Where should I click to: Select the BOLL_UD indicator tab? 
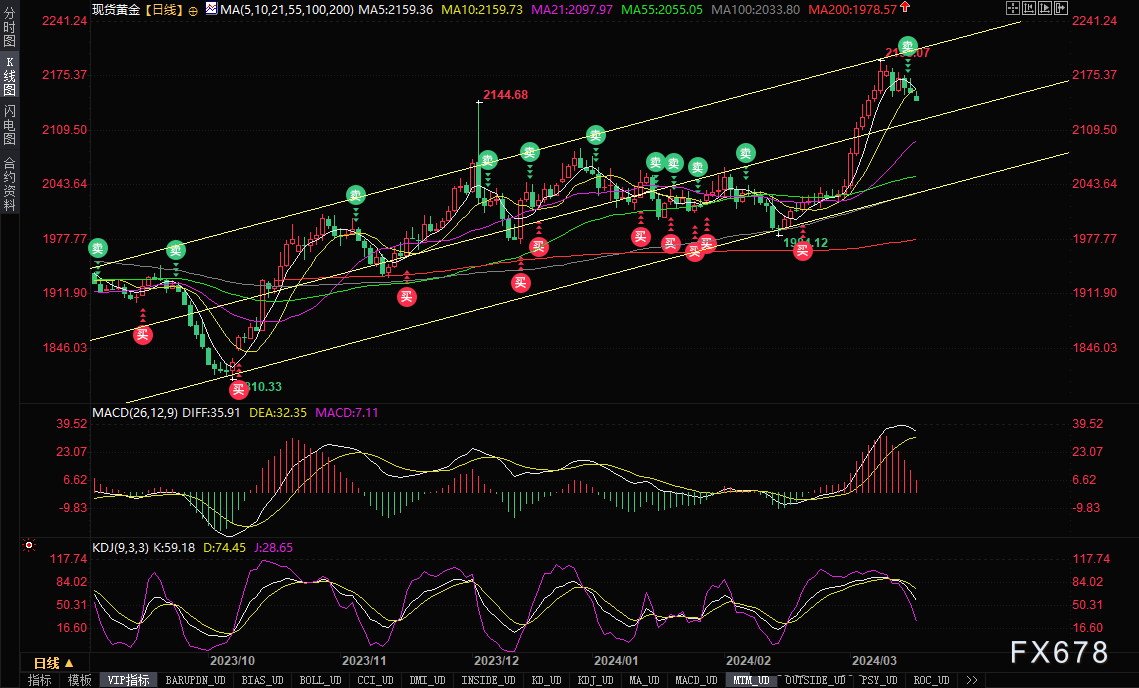tap(320, 680)
